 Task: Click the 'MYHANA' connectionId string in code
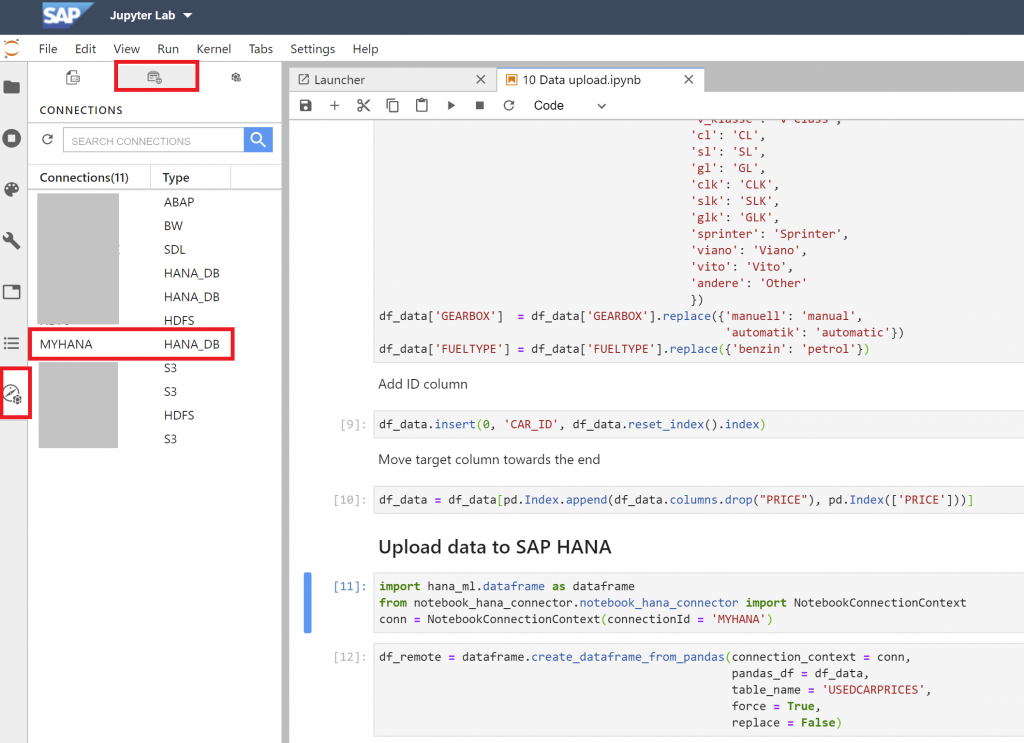click(741, 619)
